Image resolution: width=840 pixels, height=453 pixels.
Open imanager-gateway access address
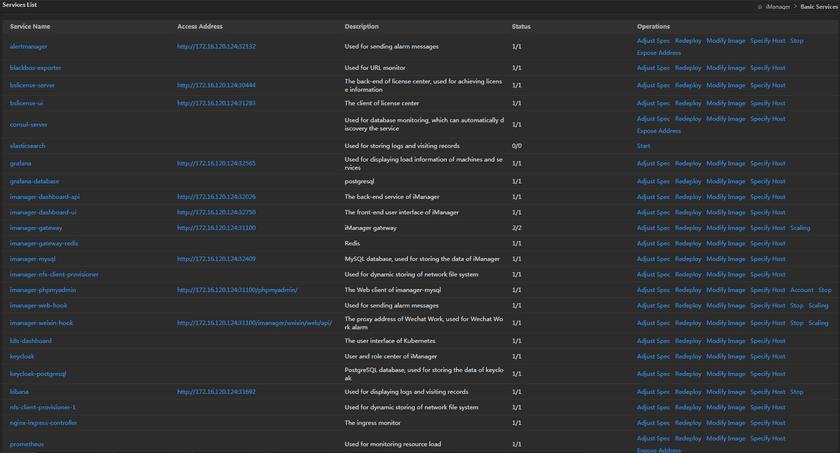point(216,228)
